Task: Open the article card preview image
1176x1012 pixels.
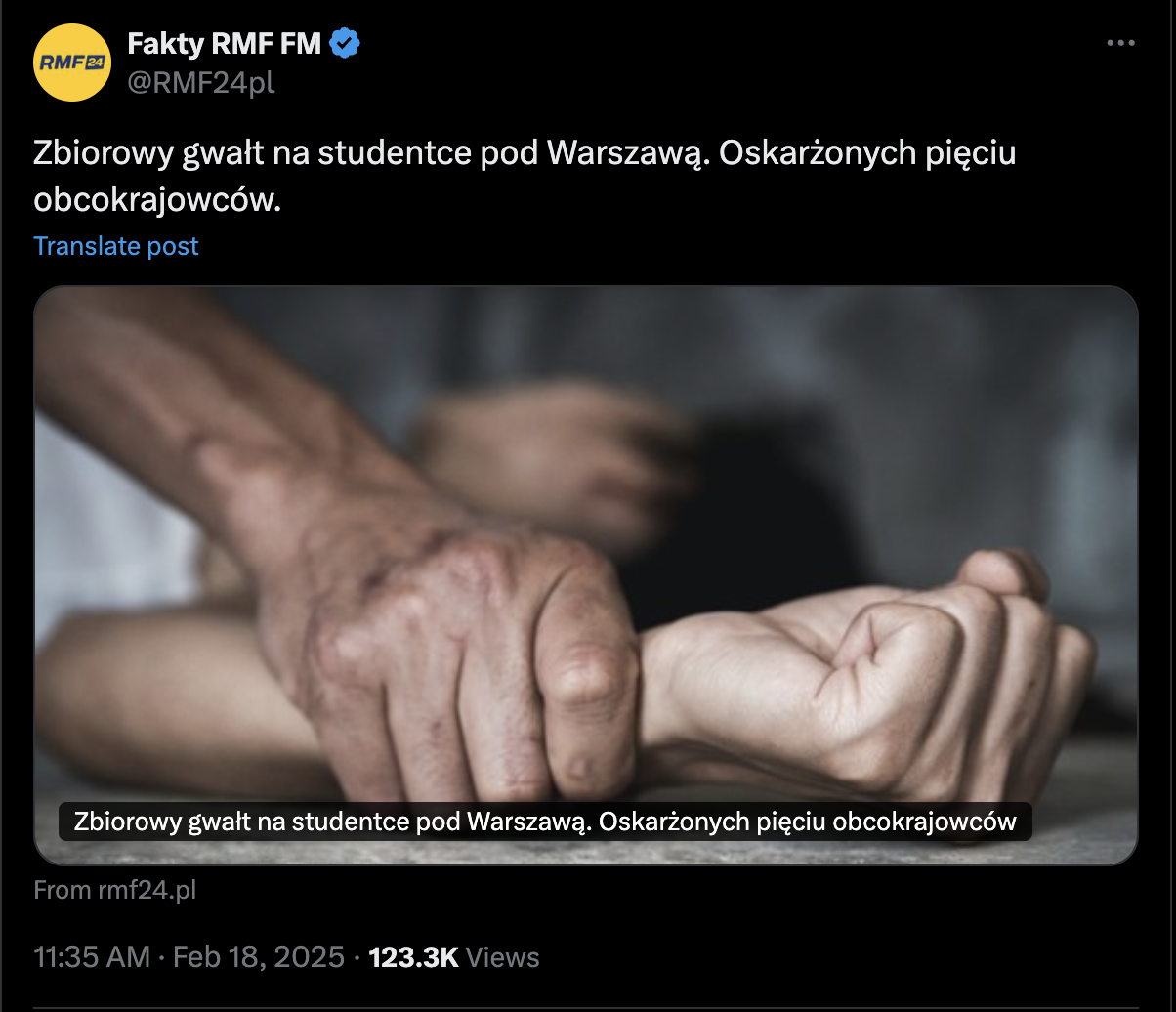Action: (586, 575)
